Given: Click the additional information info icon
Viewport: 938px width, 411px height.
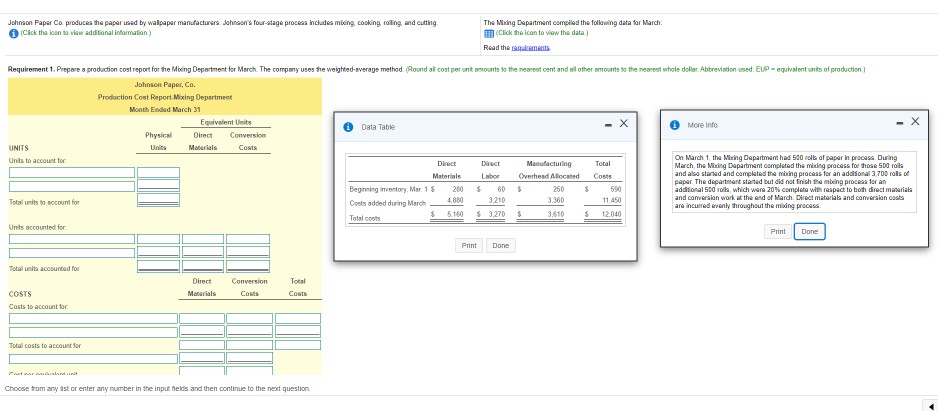Looking at the screenshot, I should click(x=13, y=32).
